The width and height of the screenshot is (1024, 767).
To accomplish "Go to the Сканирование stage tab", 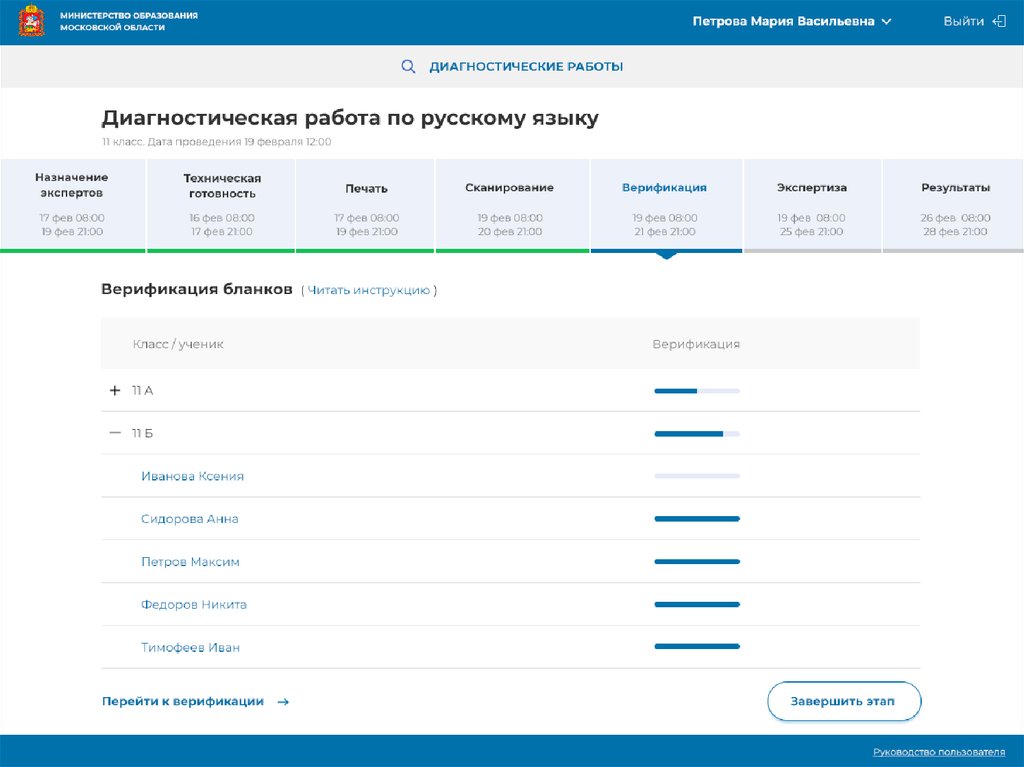I will coord(509,204).
